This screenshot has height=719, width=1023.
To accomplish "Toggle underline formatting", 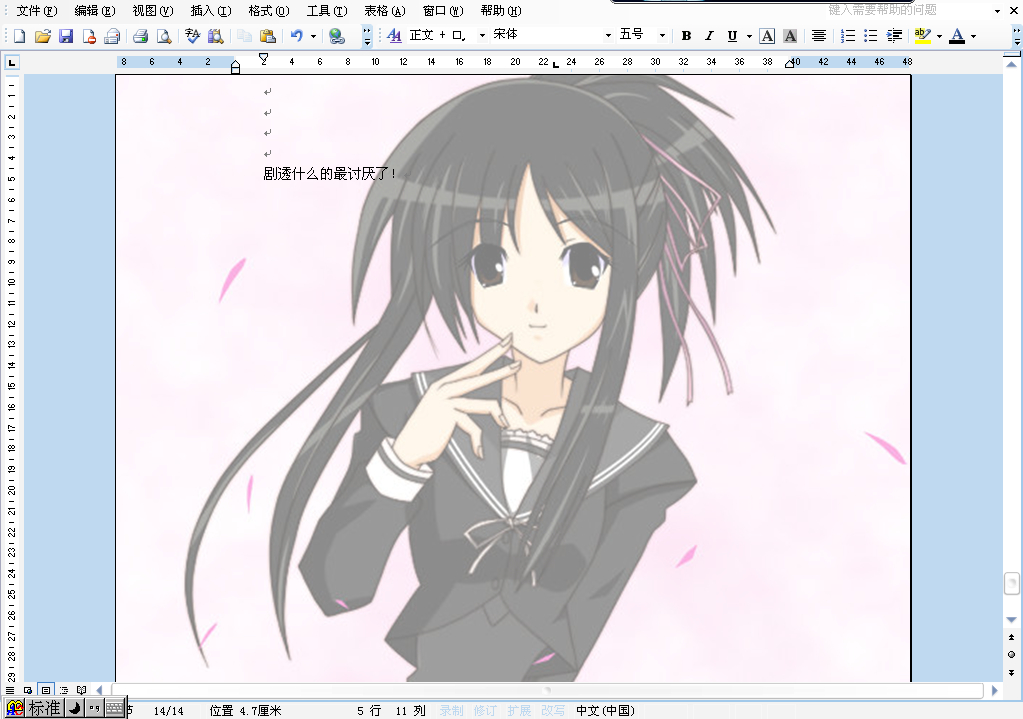I will click(732, 36).
